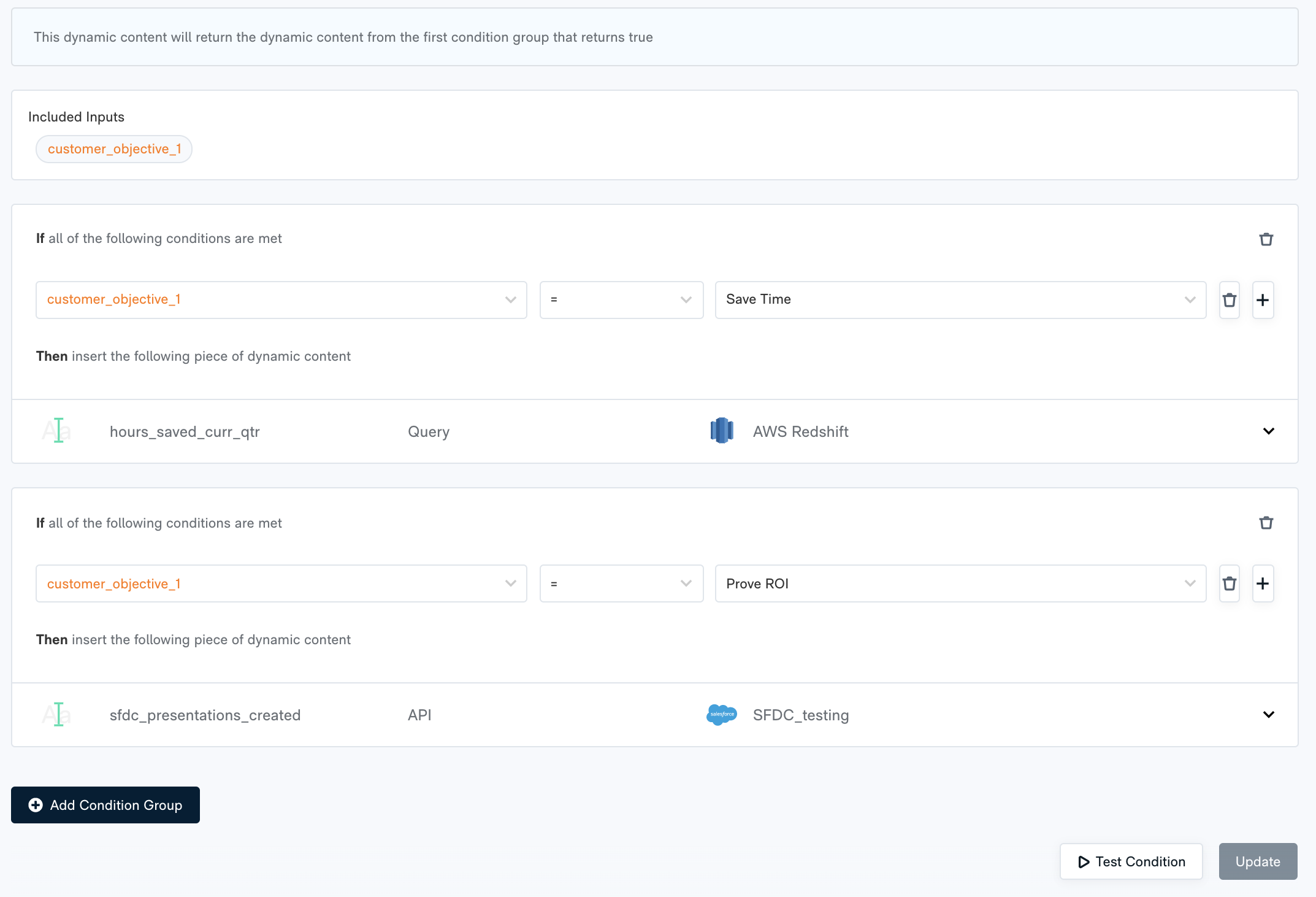Remove the Prove ROI condition row

[1229, 583]
